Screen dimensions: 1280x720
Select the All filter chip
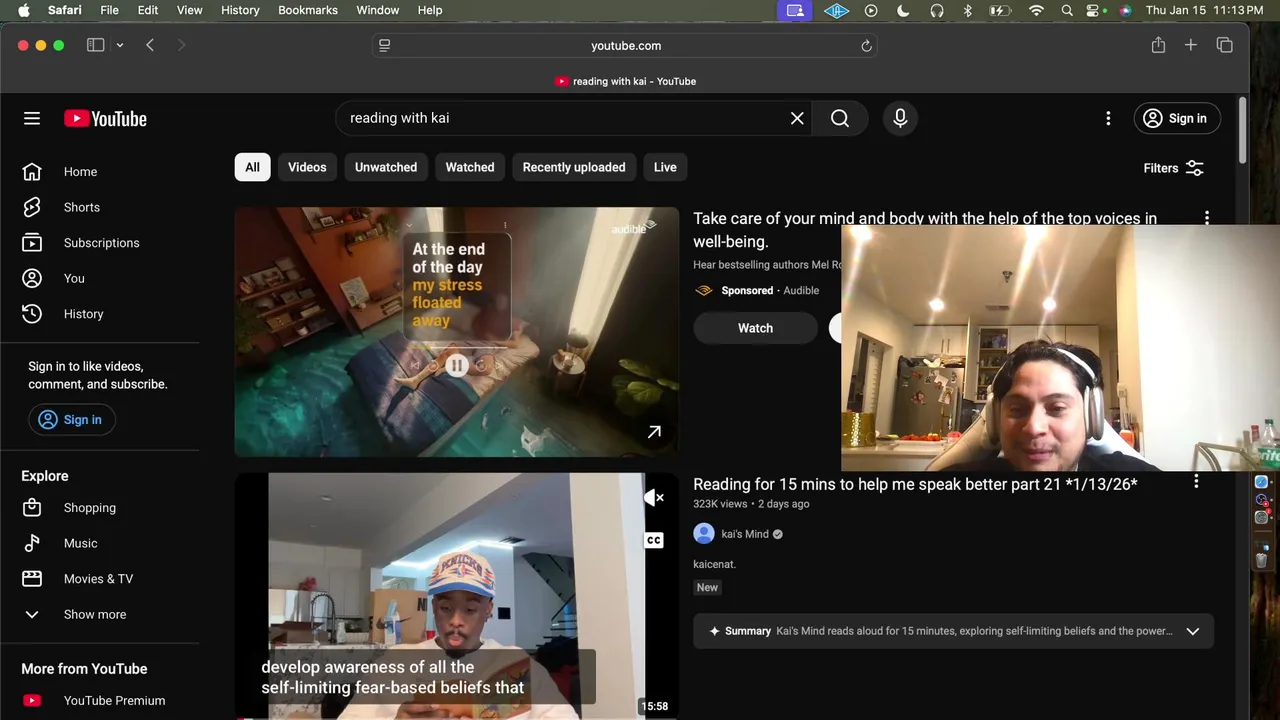pos(252,167)
